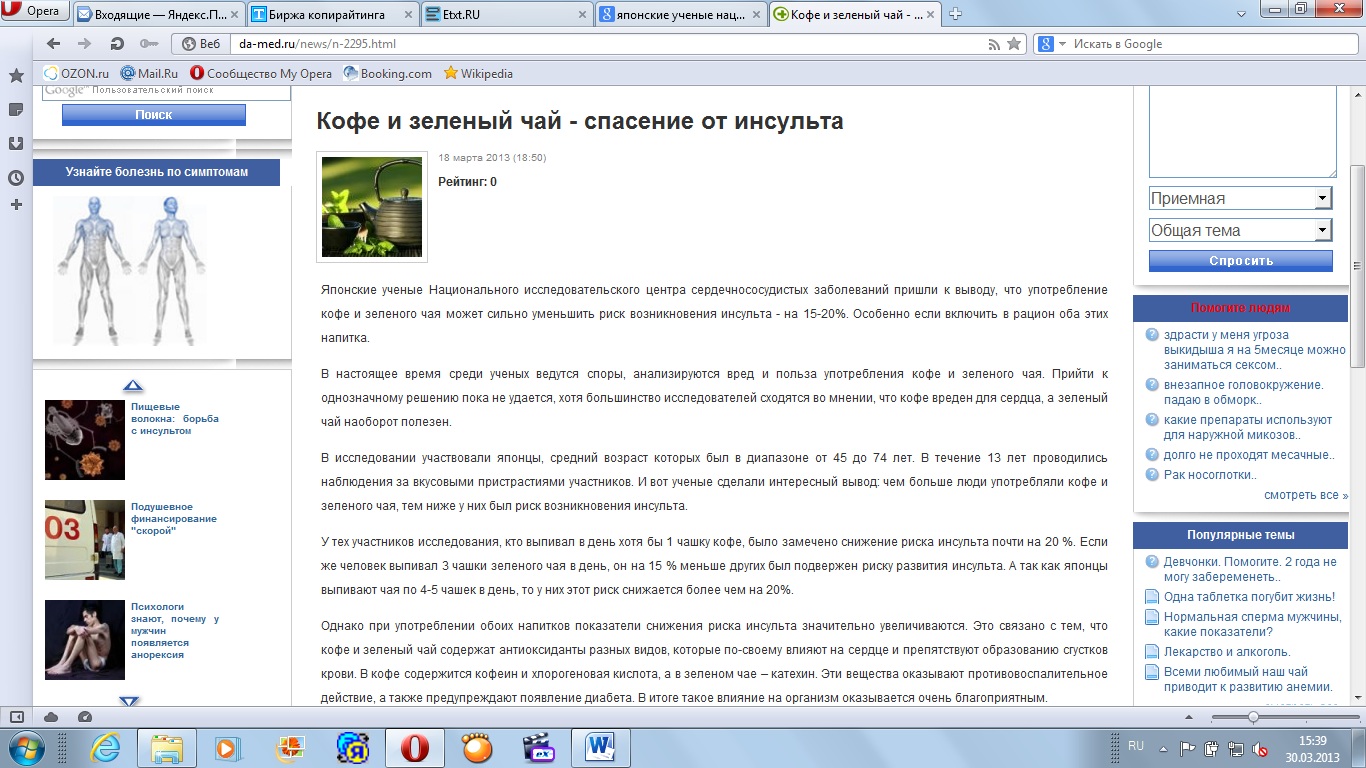This screenshot has height=768, width=1366.
Task: Click the Спросить button
Action: coord(1241,260)
